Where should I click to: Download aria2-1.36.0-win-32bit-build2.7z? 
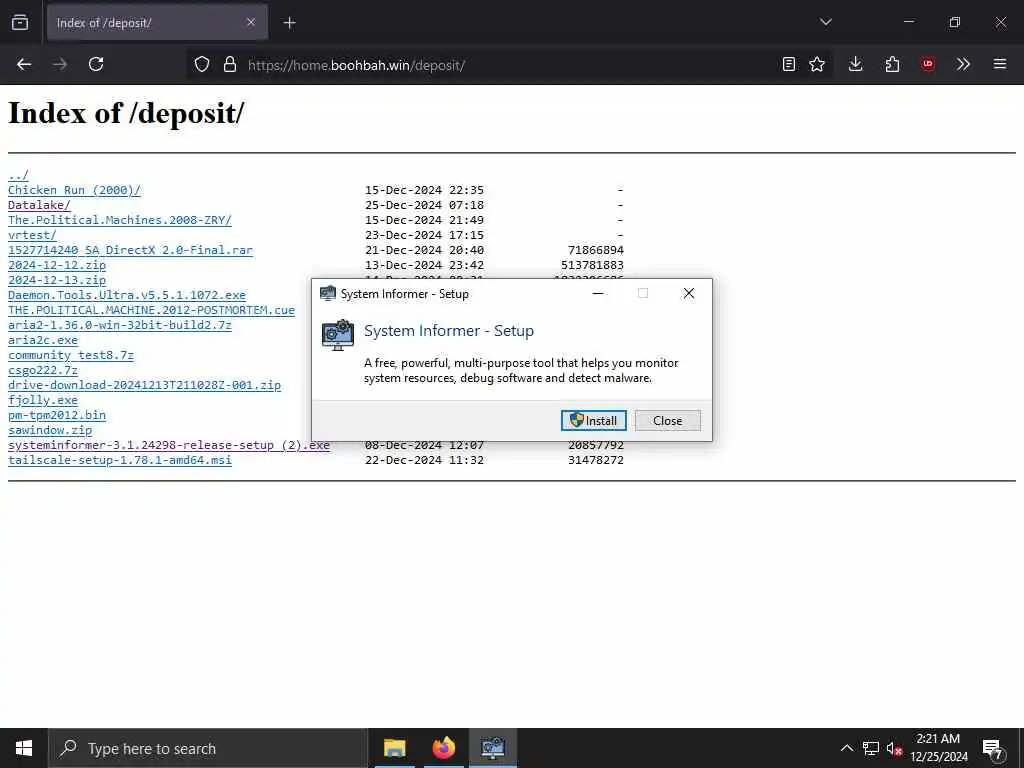coord(120,325)
